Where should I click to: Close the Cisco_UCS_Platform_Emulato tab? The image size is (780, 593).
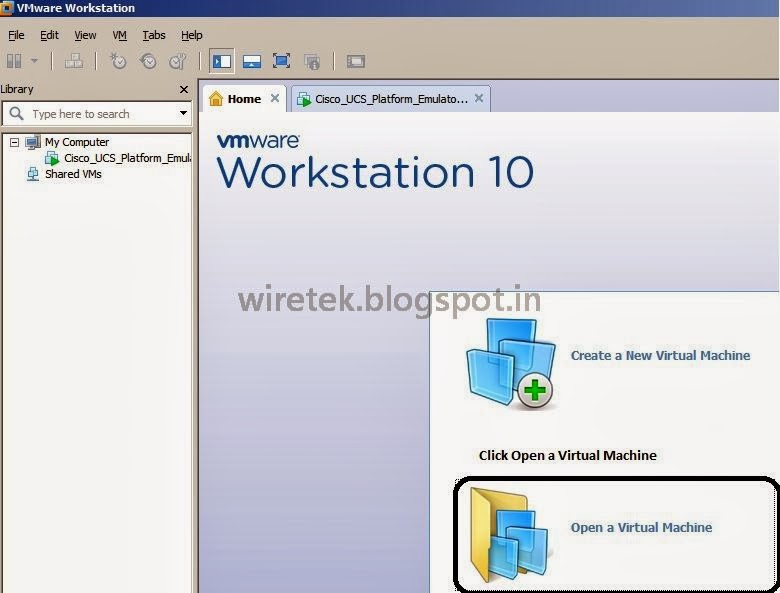click(x=479, y=99)
